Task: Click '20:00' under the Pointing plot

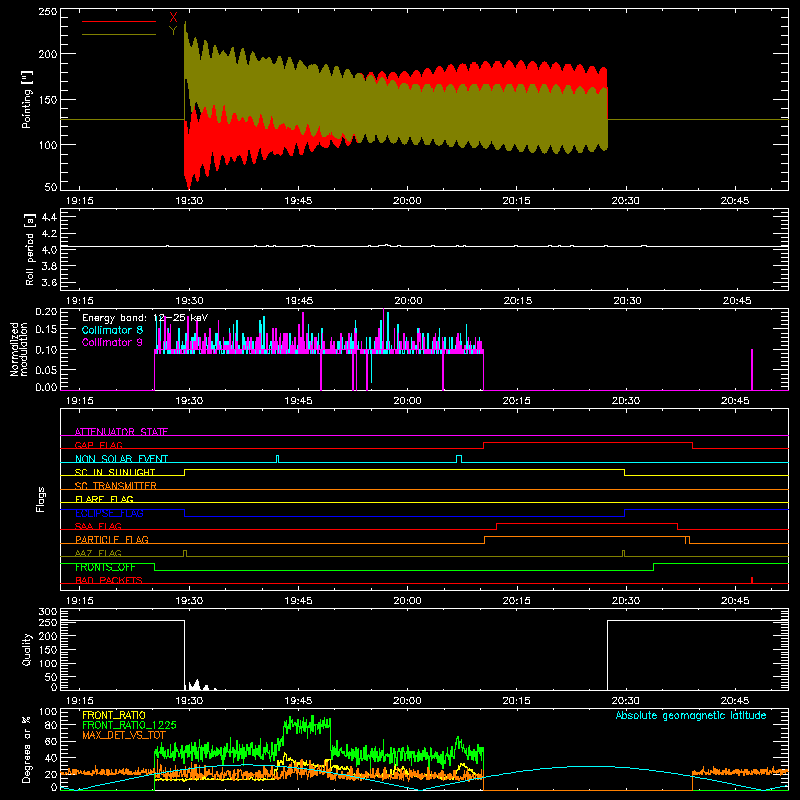Action: pyautogui.click(x=407, y=201)
